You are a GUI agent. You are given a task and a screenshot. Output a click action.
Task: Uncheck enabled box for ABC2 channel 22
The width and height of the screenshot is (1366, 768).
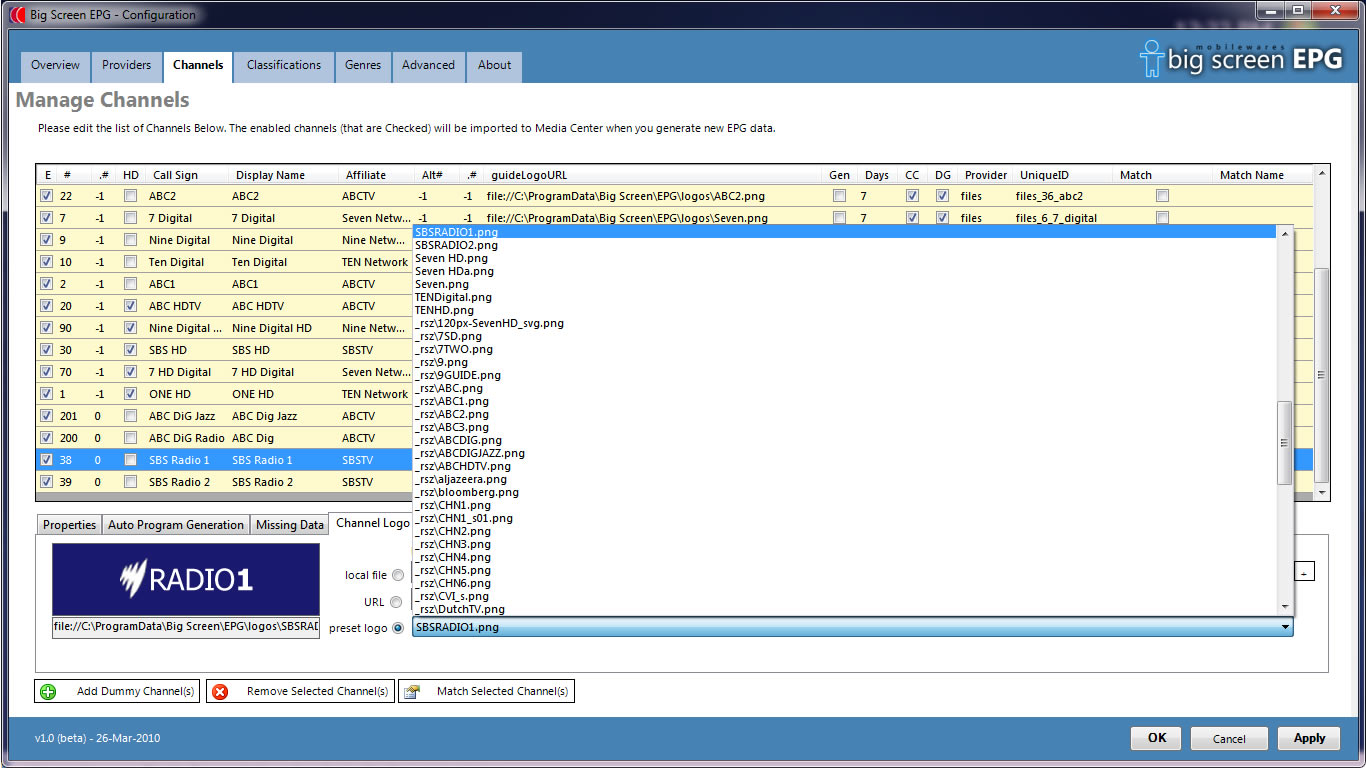[46, 196]
